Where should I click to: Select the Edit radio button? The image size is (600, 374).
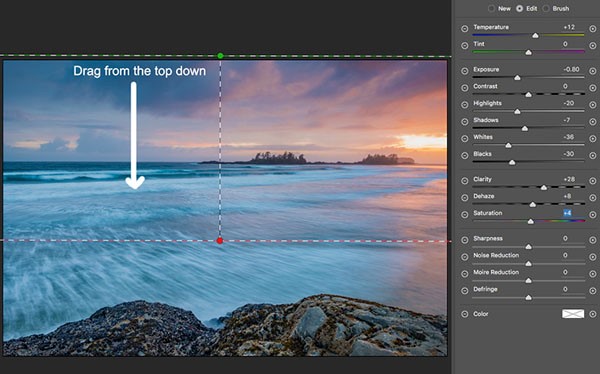point(519,8)
